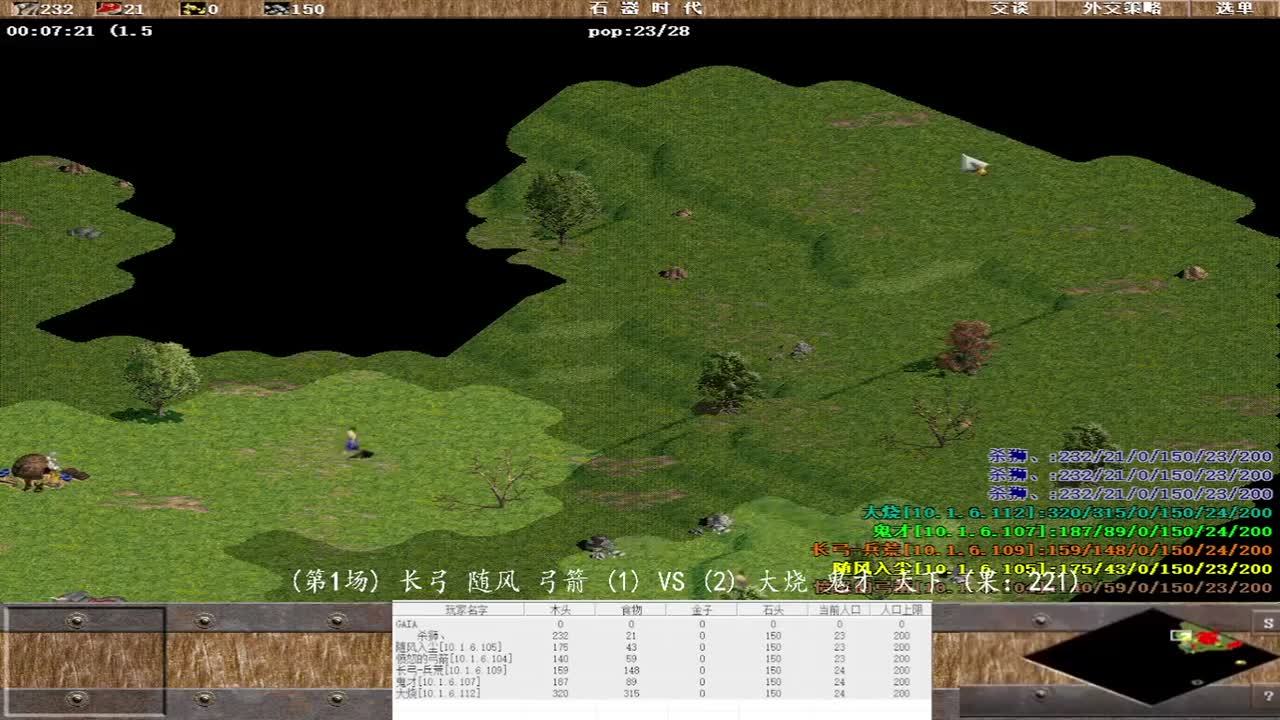Click the food resource icon
This screenshot has width=1280, height=720.
tap(109, 9)
